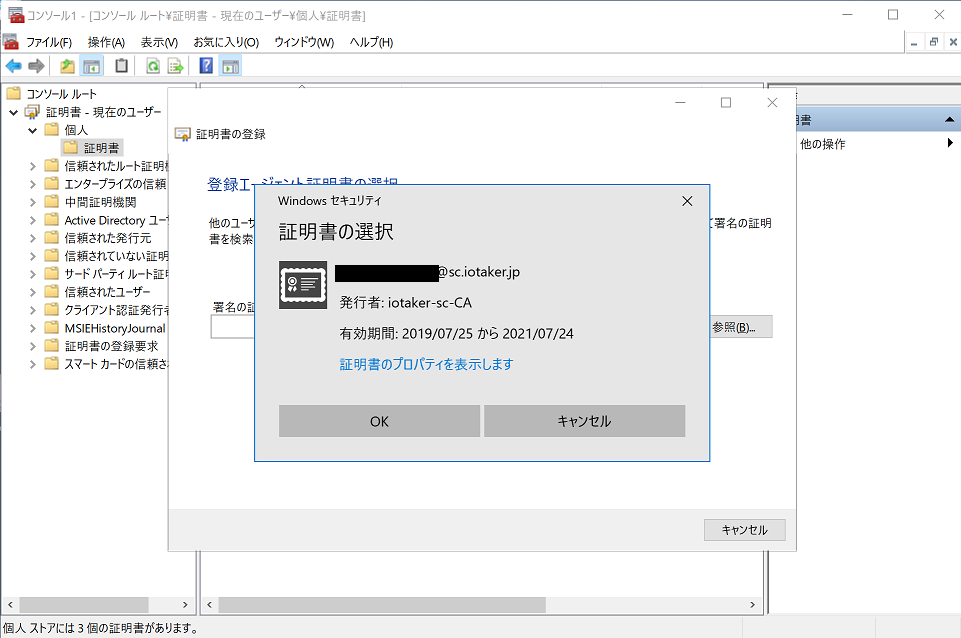Close the Windows セキュリティ dialog with X
This screenshot has height=638, width=961.
point(687,201)
